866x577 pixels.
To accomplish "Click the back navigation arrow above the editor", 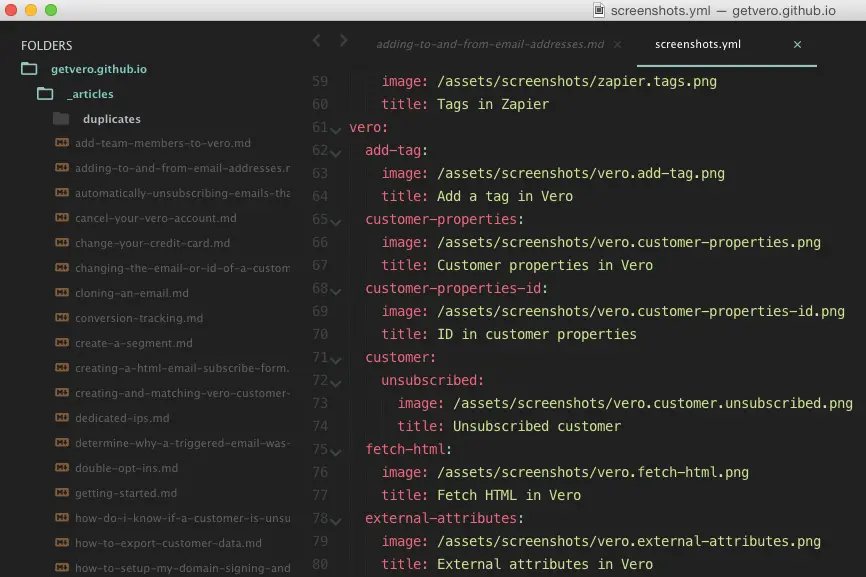I will pyautogui.click(x=317, y=42).
